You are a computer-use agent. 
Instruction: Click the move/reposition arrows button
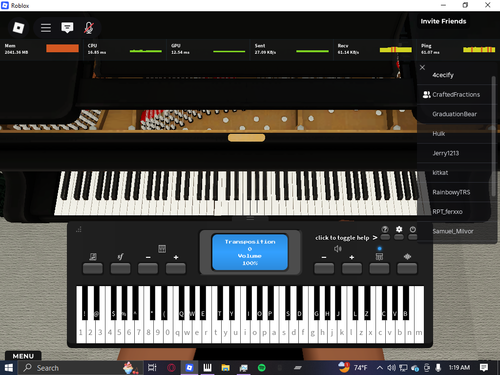407,268
